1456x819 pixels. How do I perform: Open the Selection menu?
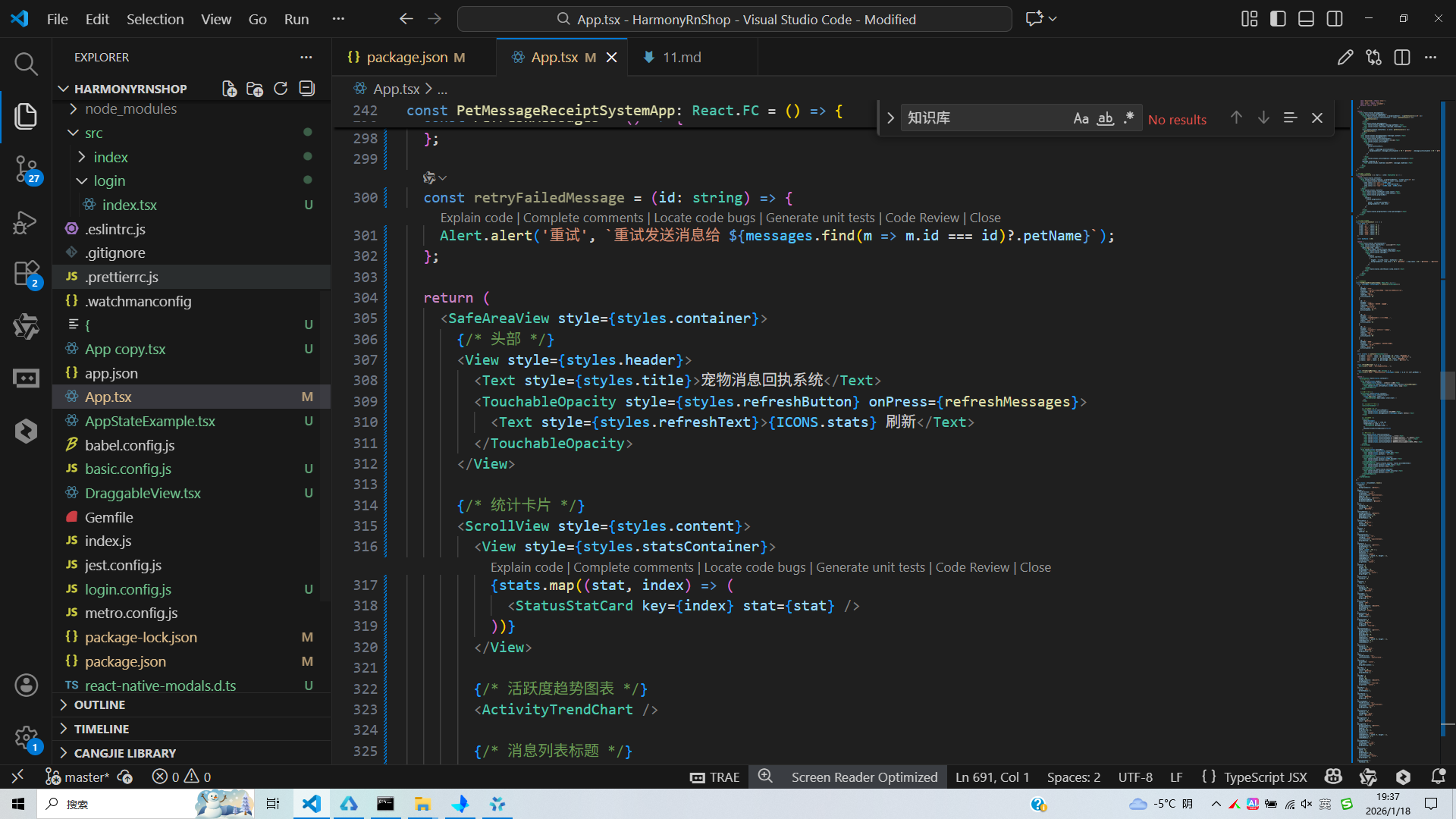click(155, 19)
